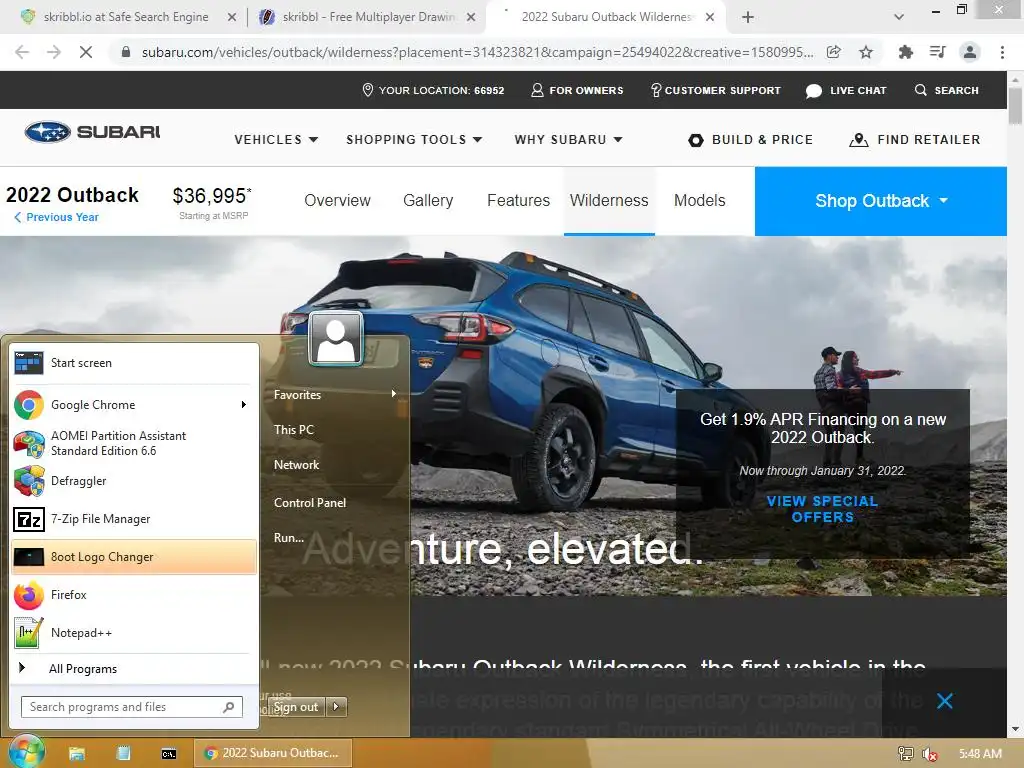1024x768 pixels.
Task: Click the Chrome back arrow
Action: click(22, 52)
